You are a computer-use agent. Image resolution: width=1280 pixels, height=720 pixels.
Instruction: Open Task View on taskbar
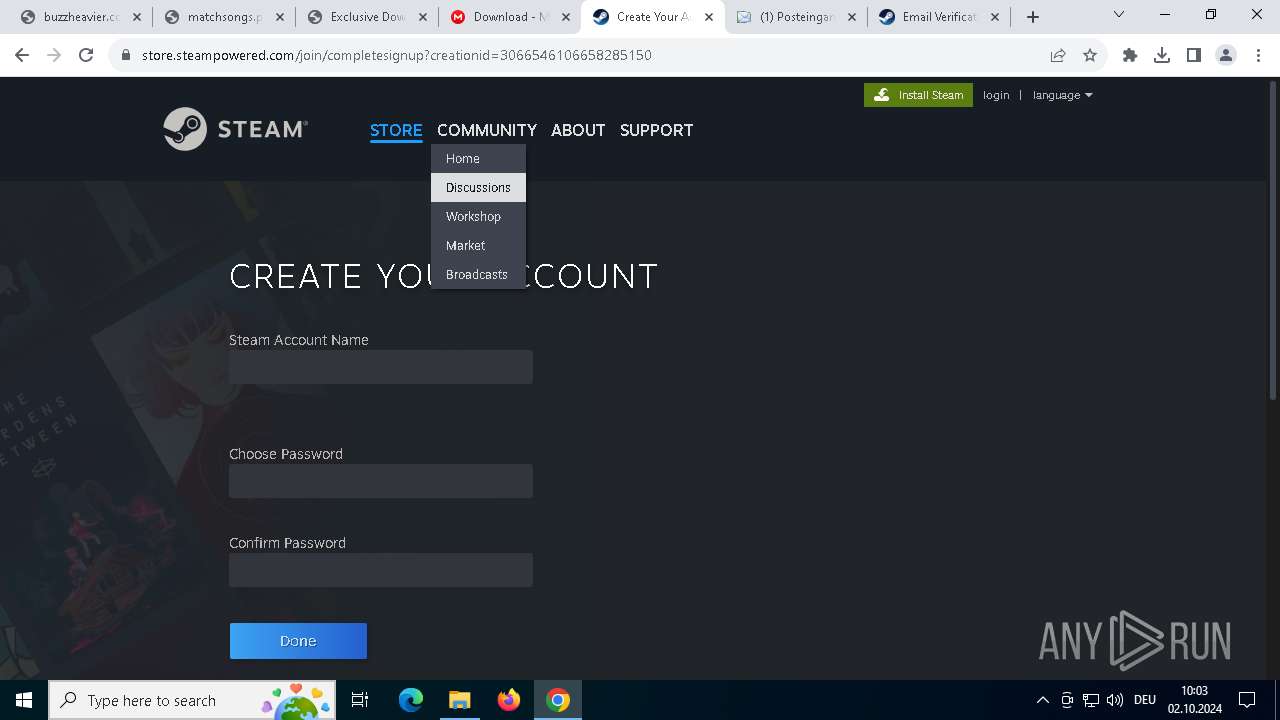coord(360,700)
